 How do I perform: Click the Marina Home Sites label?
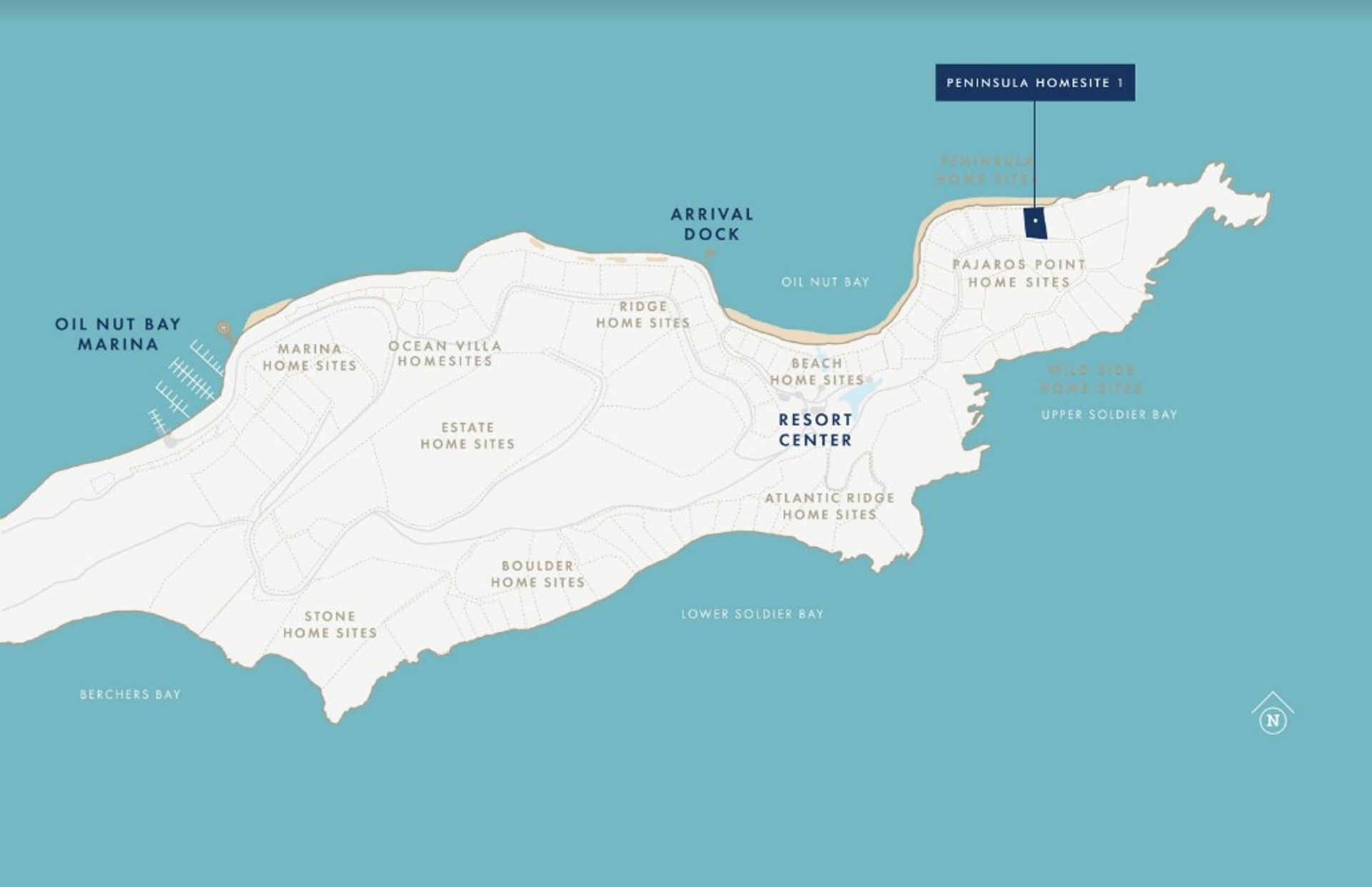click(309, 357)
